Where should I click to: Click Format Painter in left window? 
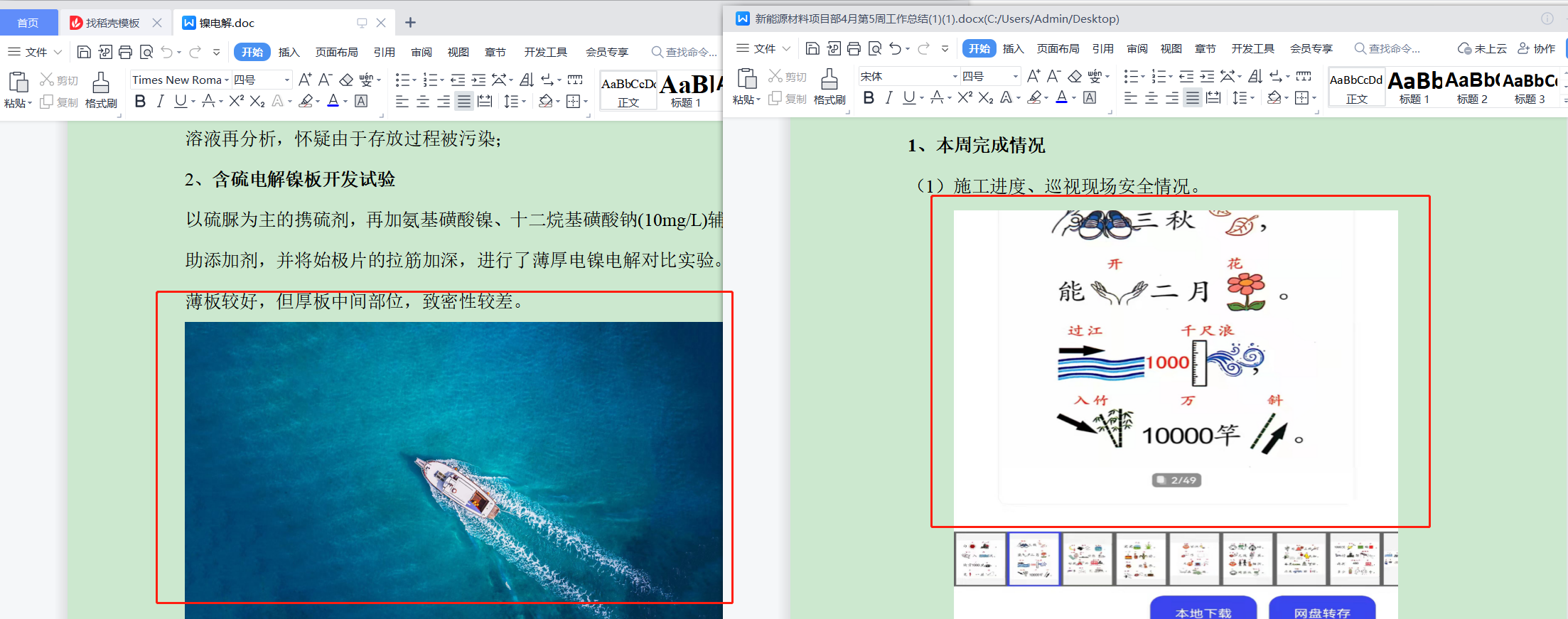tap(101, 90)
